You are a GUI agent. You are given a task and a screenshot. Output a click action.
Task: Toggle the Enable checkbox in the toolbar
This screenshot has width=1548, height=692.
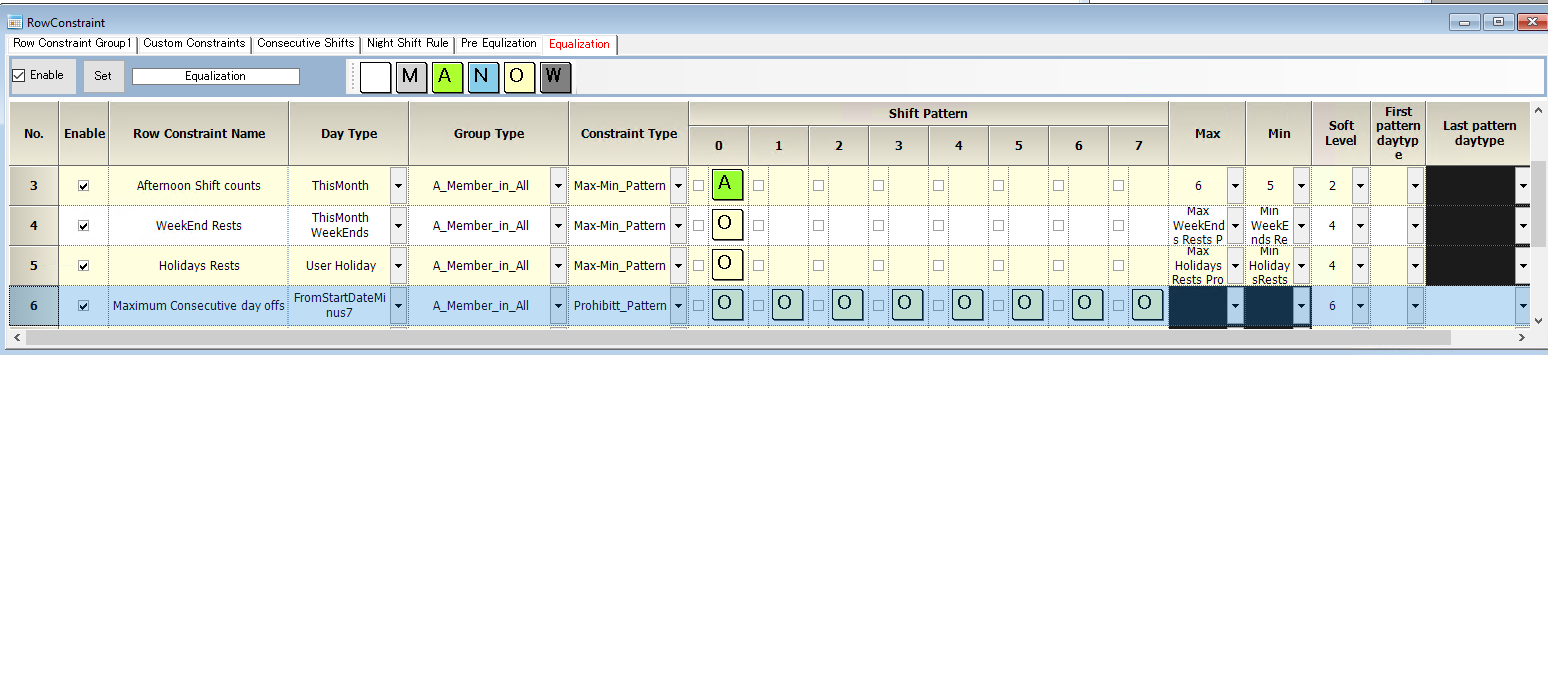19,76
